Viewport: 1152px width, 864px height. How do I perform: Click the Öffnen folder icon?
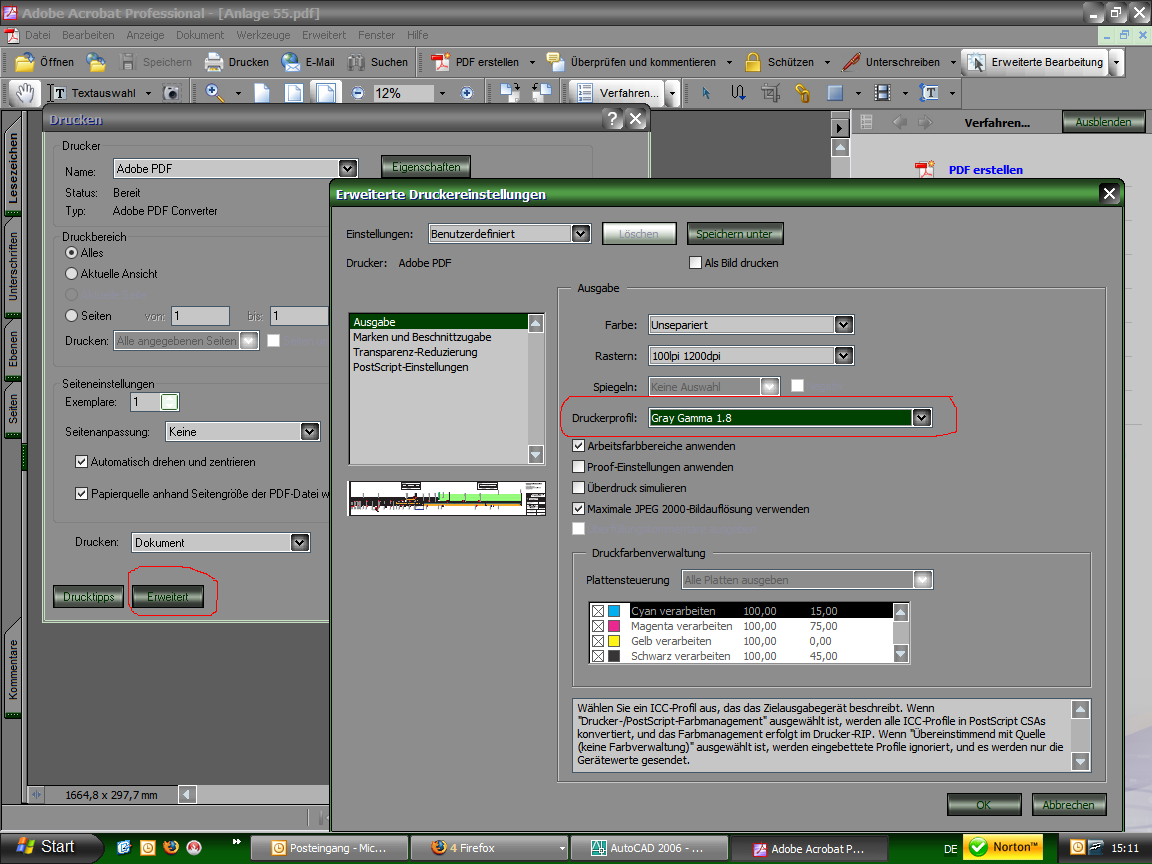(25, 62)
